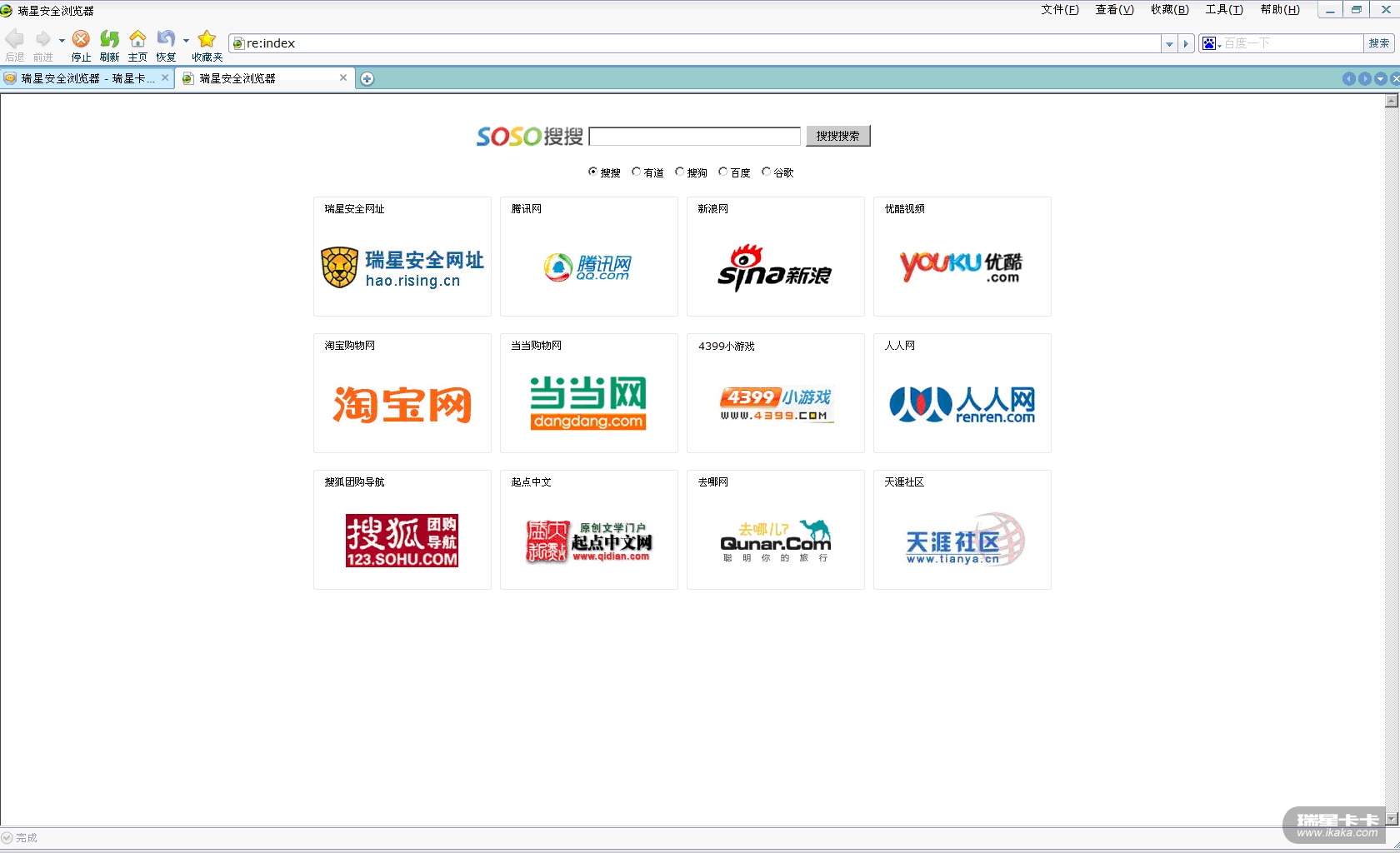1400x853 pixels.
Task: Select the 有道 radio button
Action: [x=637, y=172]
